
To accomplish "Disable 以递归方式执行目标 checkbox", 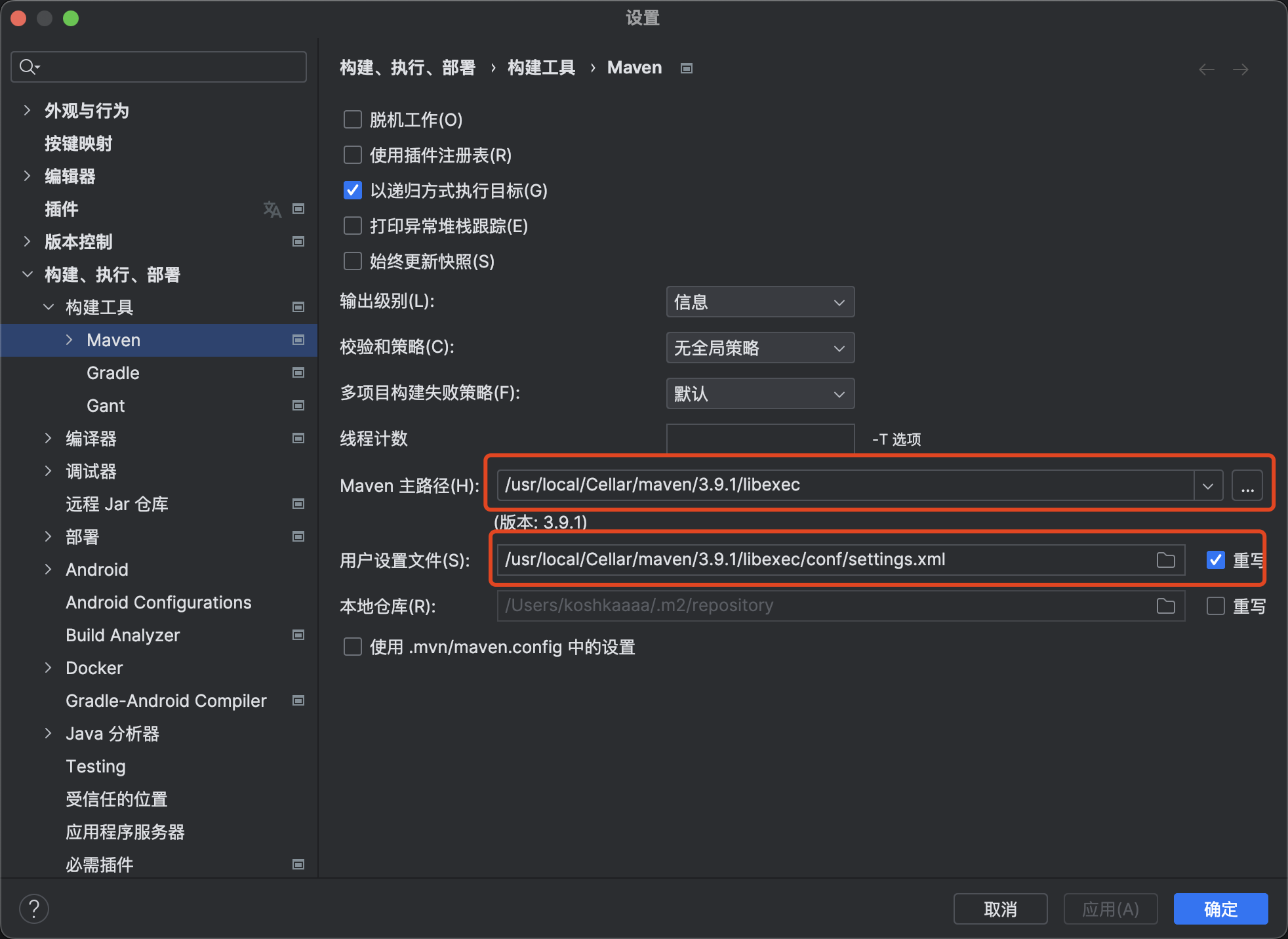I will coord(353,190).
